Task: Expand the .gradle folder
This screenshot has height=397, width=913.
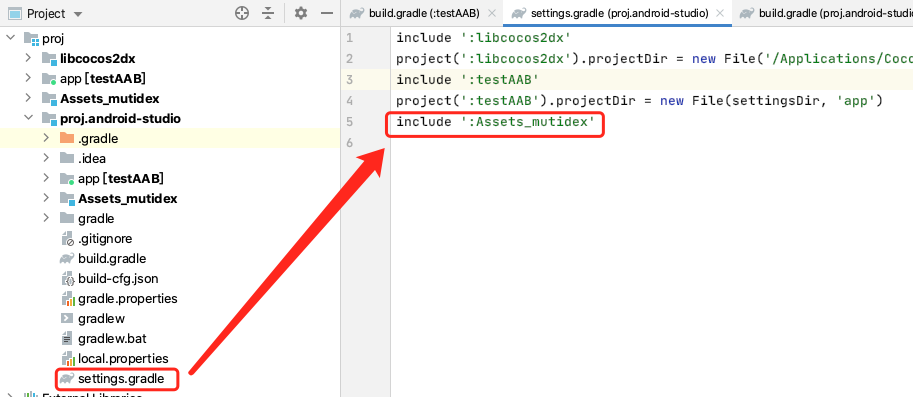Action: pyautogui.click(x=46, y=138)
